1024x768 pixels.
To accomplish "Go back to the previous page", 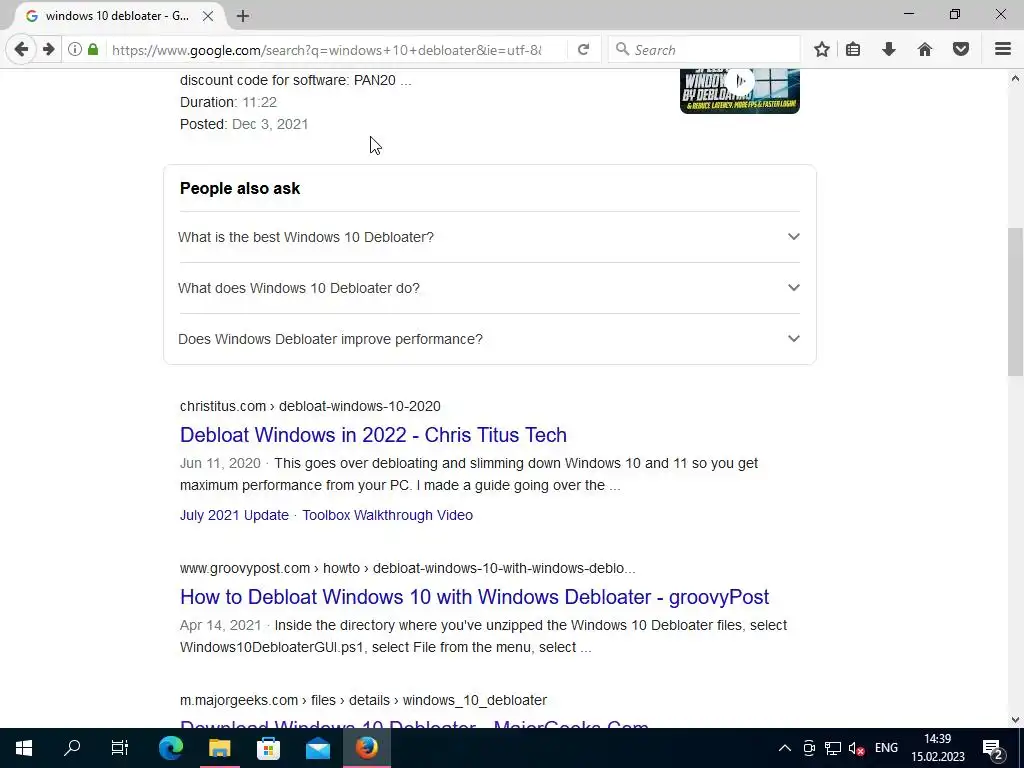I will (21, 50).
